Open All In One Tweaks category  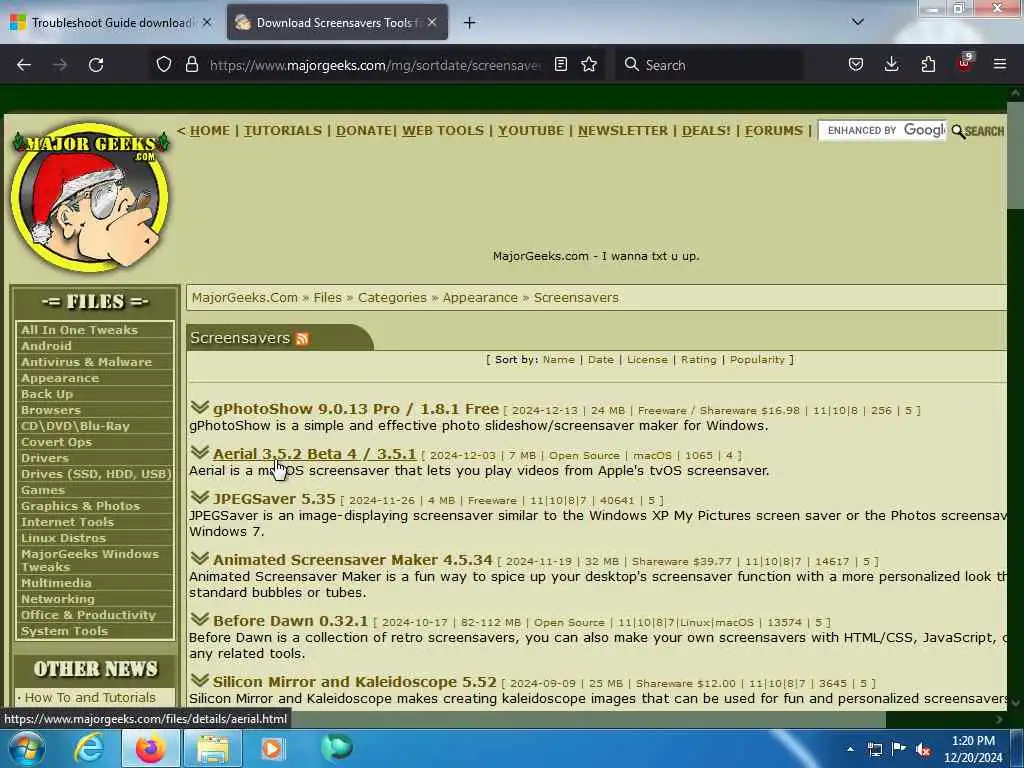(79, 330)
